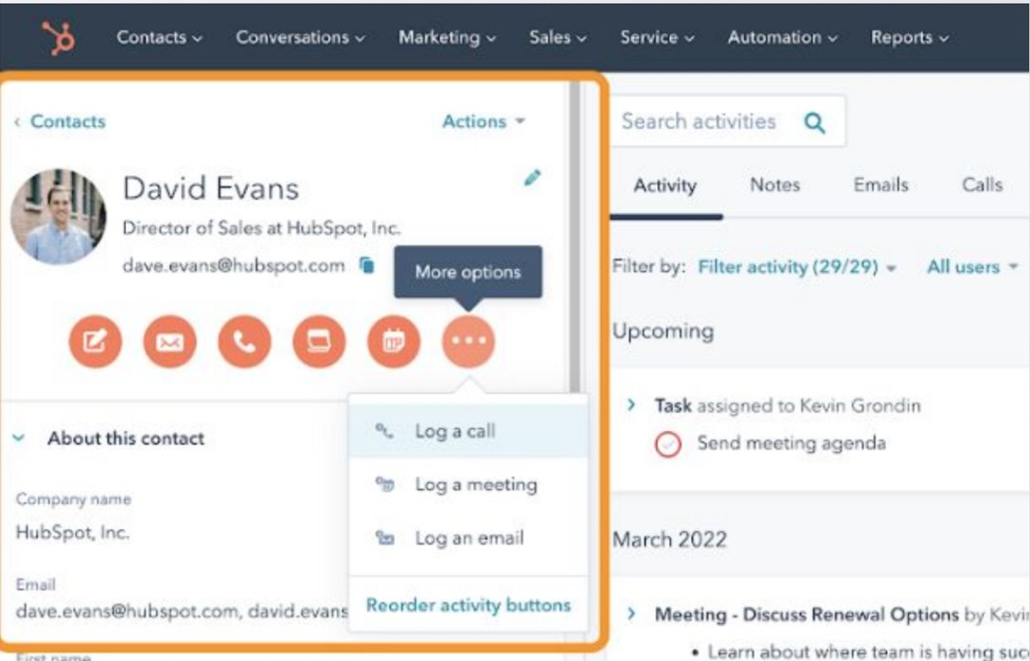Click the HubSpot sprocket logo
Viewport: 1030px width, 661px height.
pyautogui.click(x=58, y=37)
